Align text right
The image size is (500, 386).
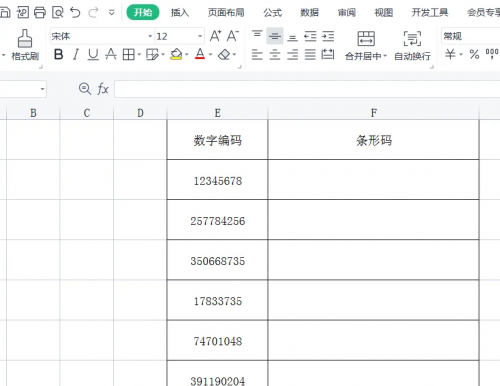click(x=292, y=54)
